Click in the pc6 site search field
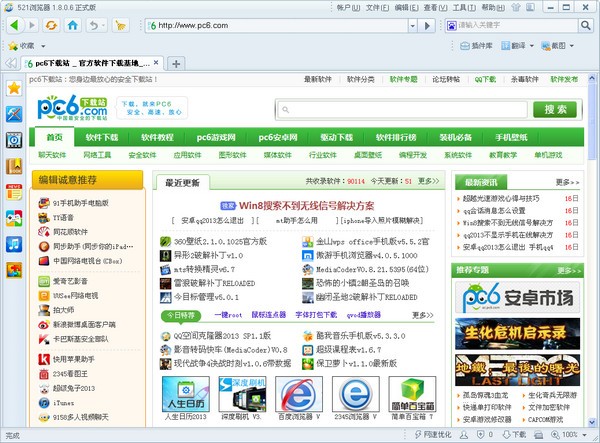The height and width of the screenshot is (443, 600). point(402,110)
